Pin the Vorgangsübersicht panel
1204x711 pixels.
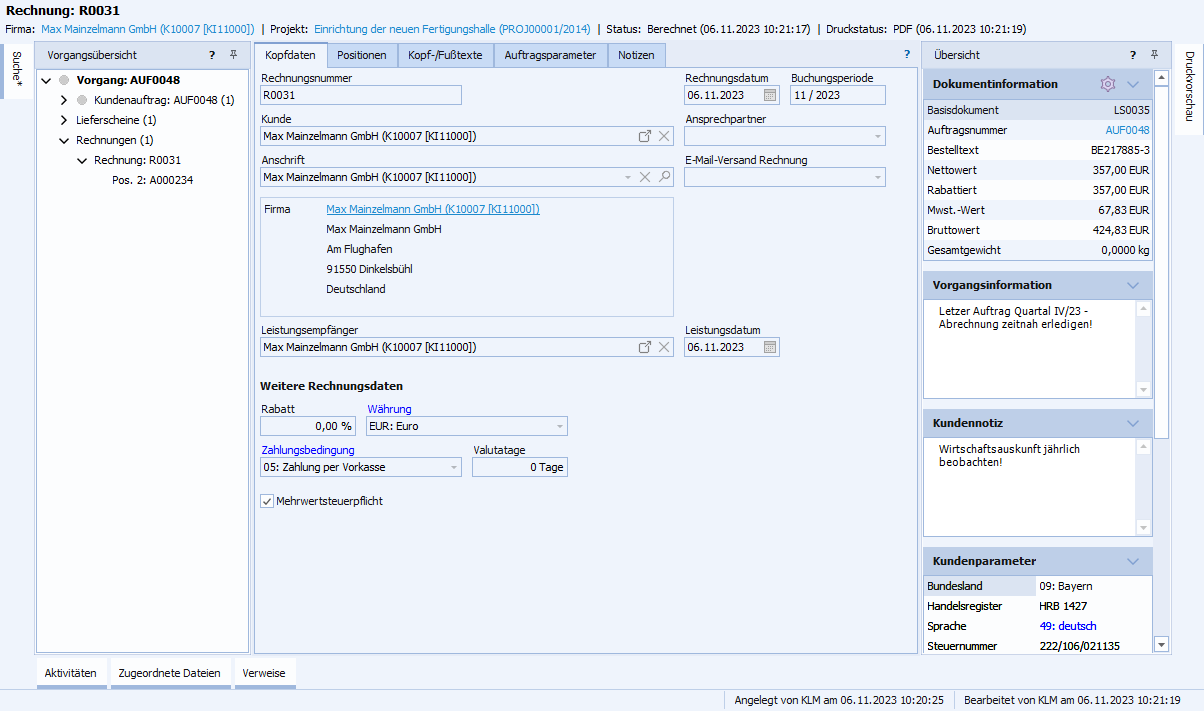(233, 55)
